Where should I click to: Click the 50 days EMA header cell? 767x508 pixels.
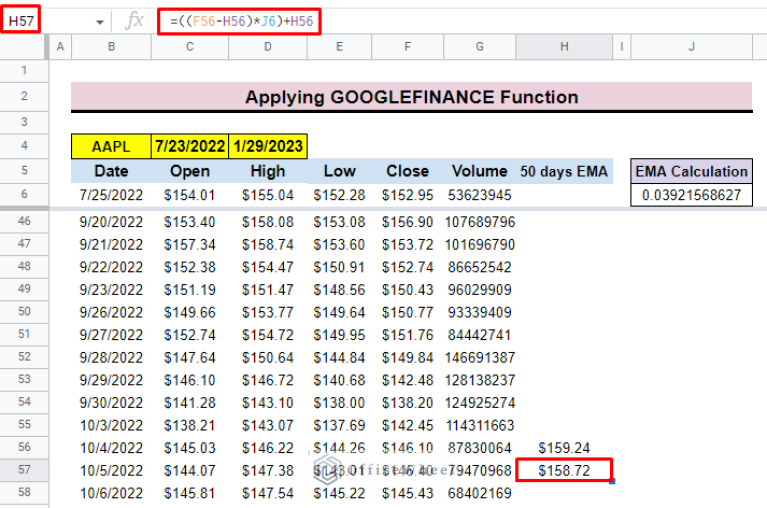(564, 171)
